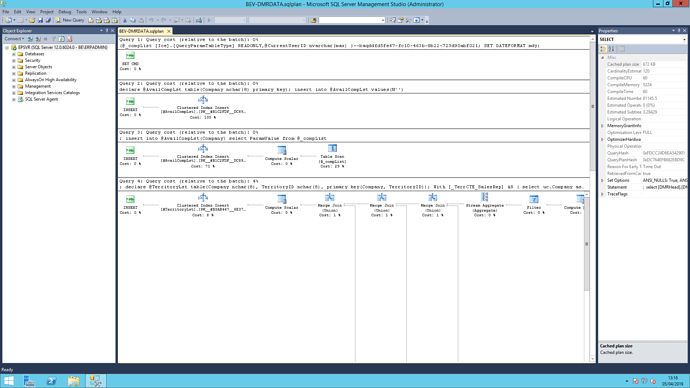Open the Connect dropdown in Object Explorer
Image resolution: width=690 pixels, height=388 pixels.
pos(14,39)
